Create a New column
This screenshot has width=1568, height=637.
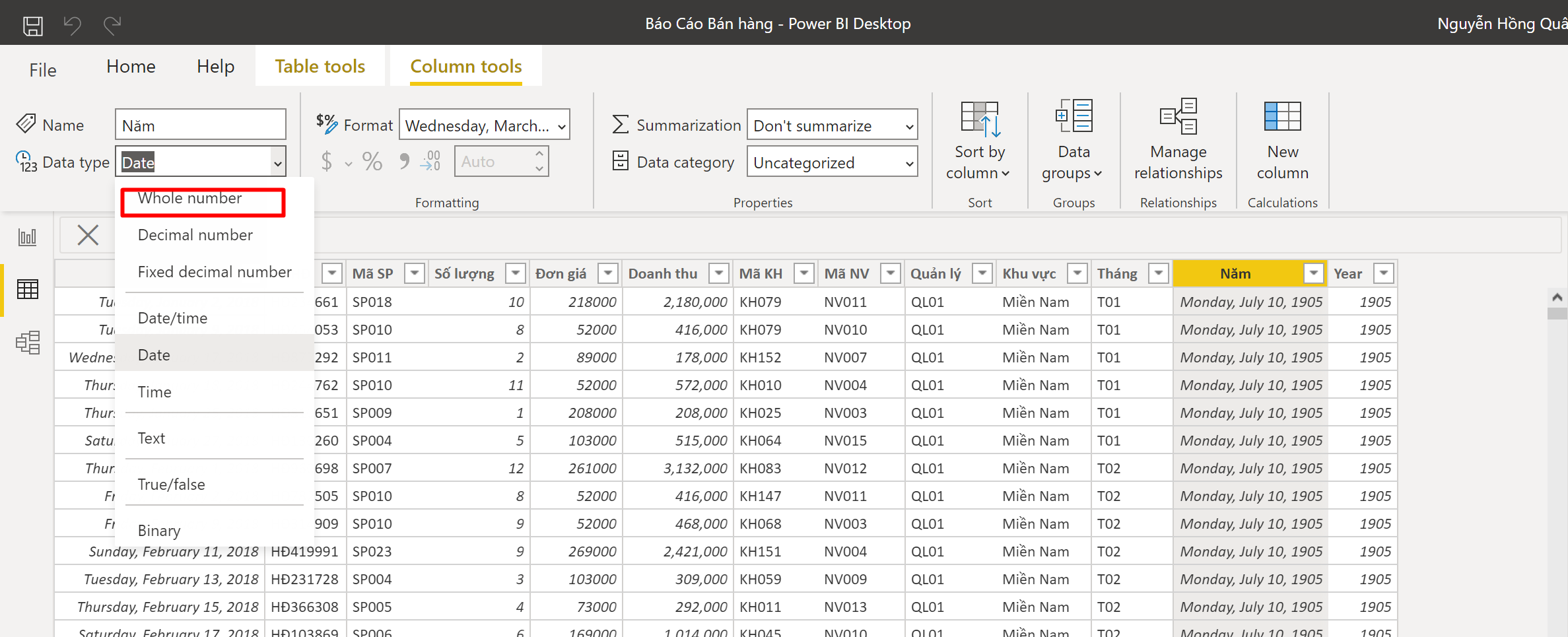click(1282, 140)
